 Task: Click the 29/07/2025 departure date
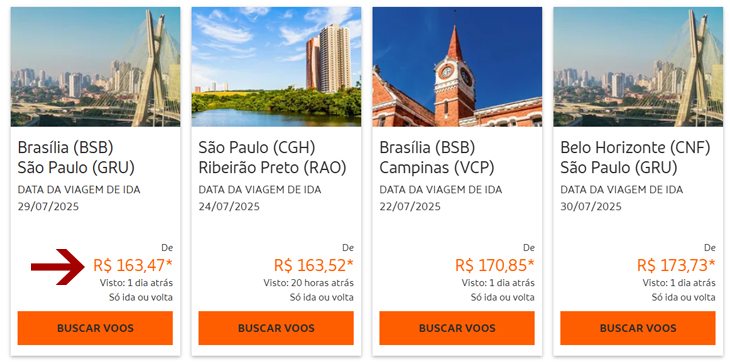[48, 206]
